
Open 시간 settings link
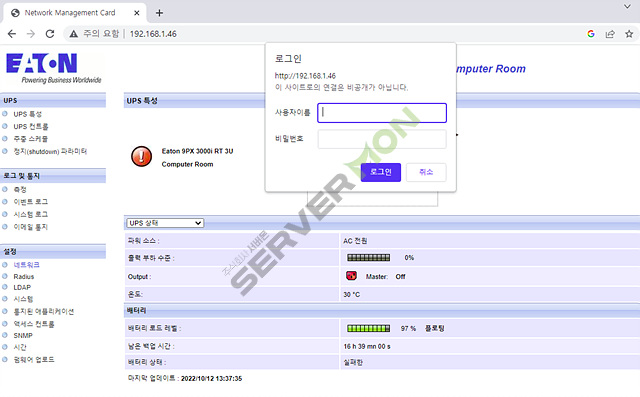tap(20, 347)
